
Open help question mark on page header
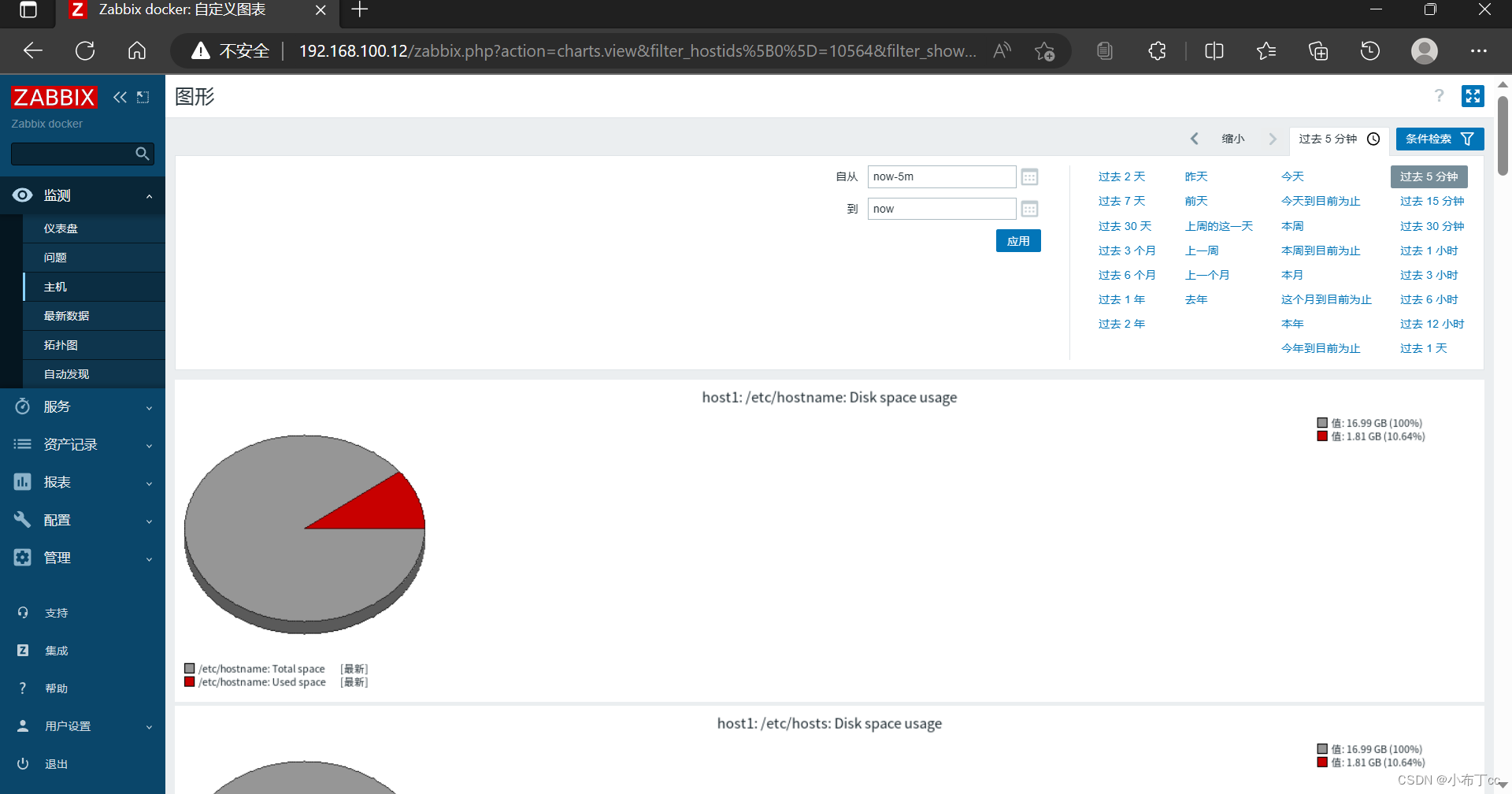click(x=1439, y=96)
